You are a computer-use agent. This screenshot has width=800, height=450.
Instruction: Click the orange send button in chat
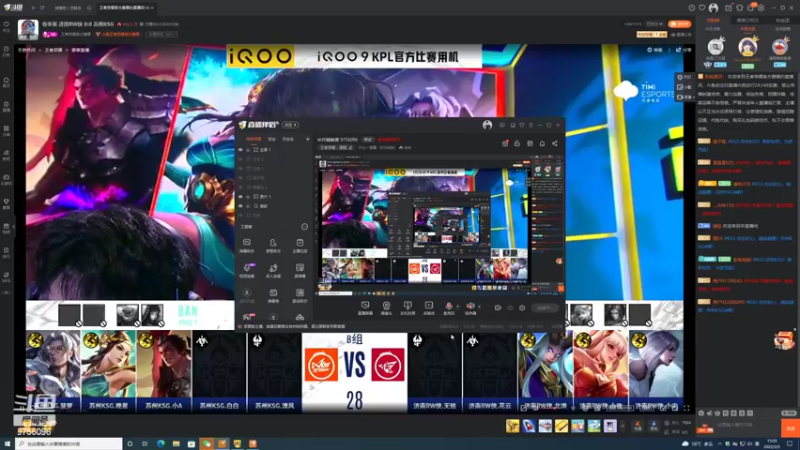(x=790, y=429)
